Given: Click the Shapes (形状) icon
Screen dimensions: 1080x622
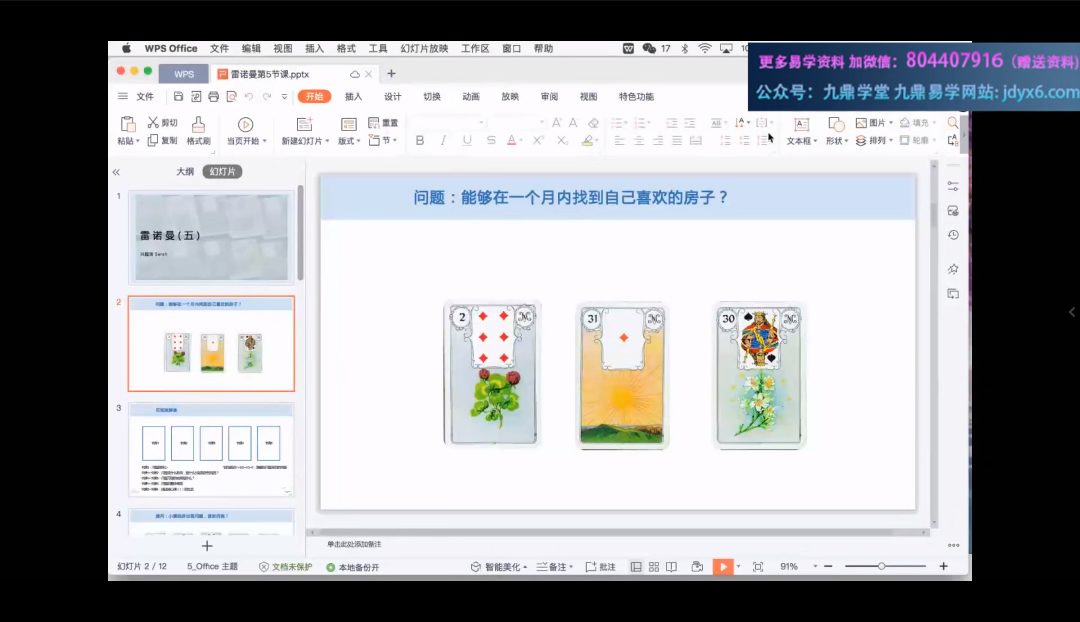Looking at the screenshot, I should click(835, 123).
